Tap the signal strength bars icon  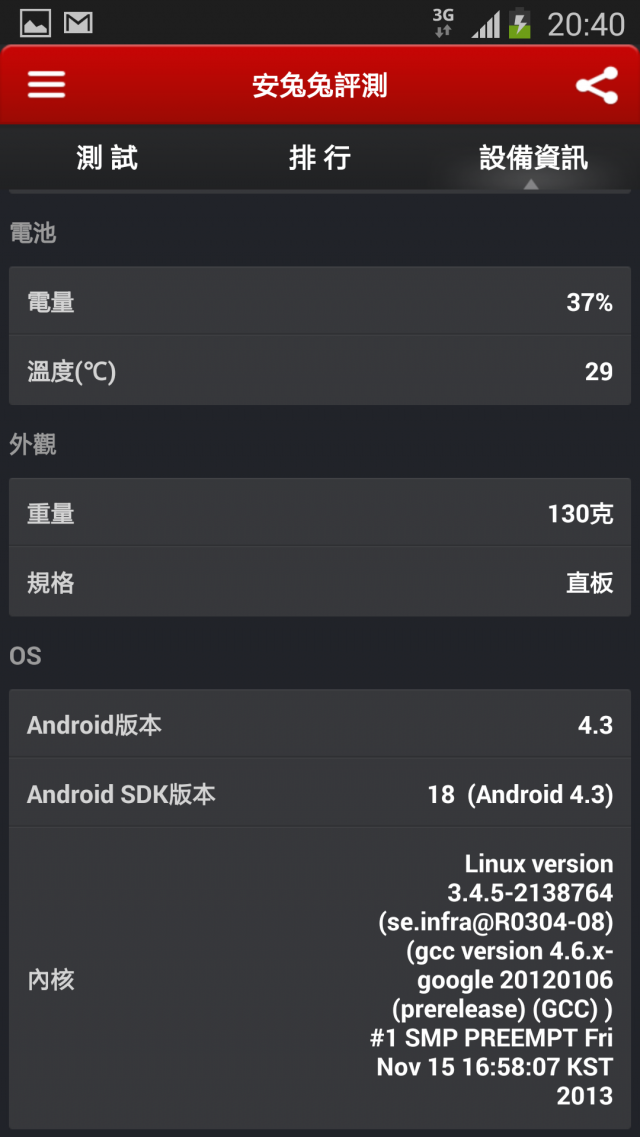(x=485, y=25)
